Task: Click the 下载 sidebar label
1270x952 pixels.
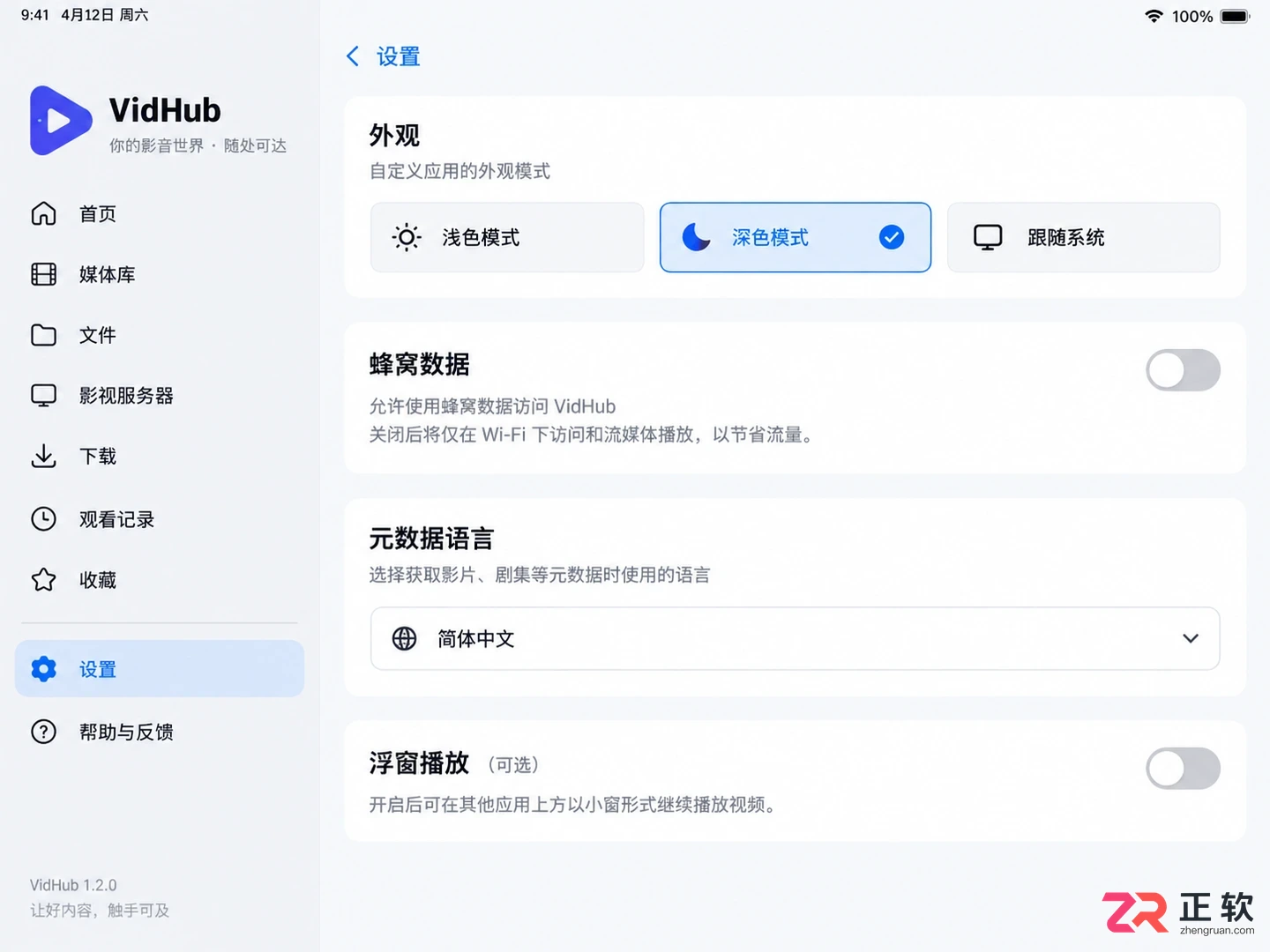Action: (98, 456)
